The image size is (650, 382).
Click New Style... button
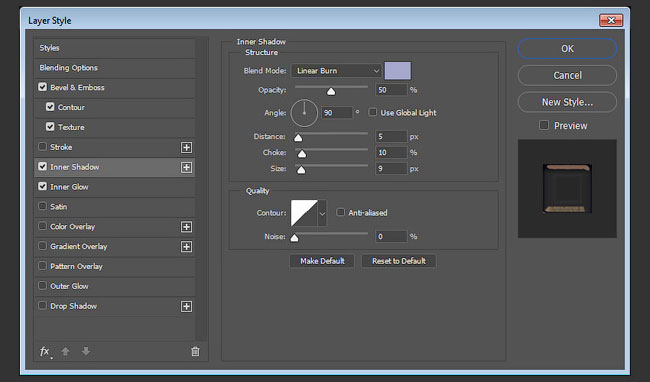[567, 102]
